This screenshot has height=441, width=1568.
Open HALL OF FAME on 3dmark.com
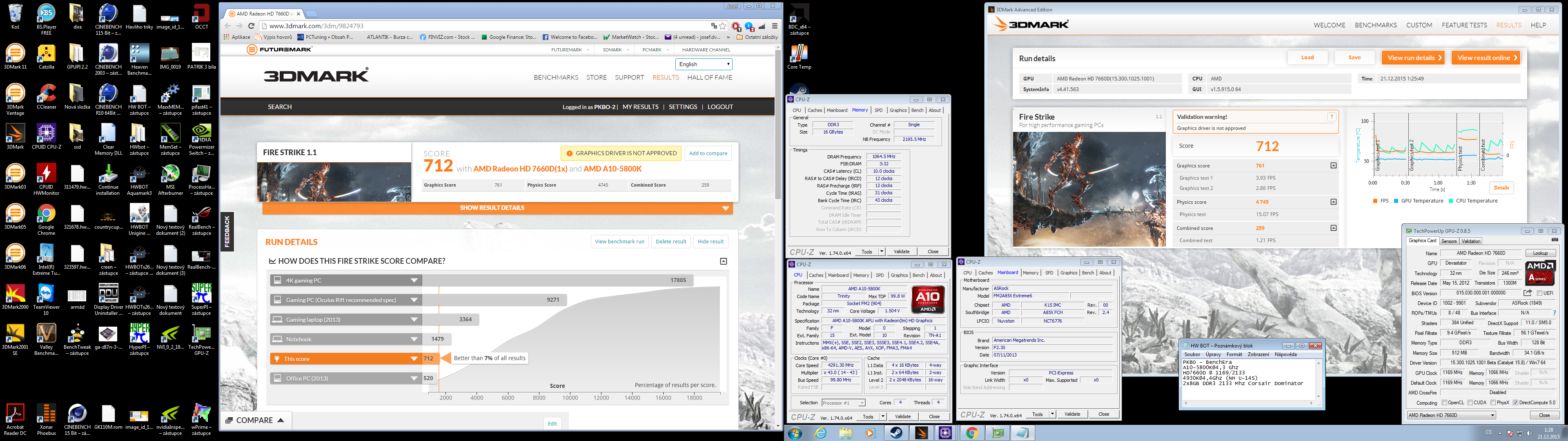(710, 77)
